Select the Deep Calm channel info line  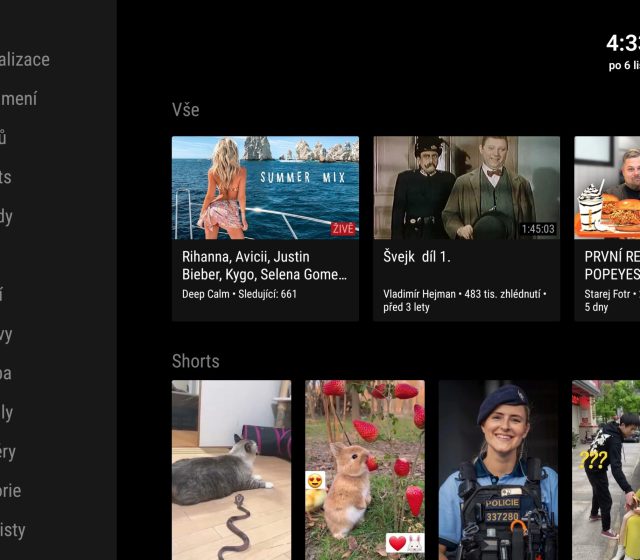[x=239, y=294]
